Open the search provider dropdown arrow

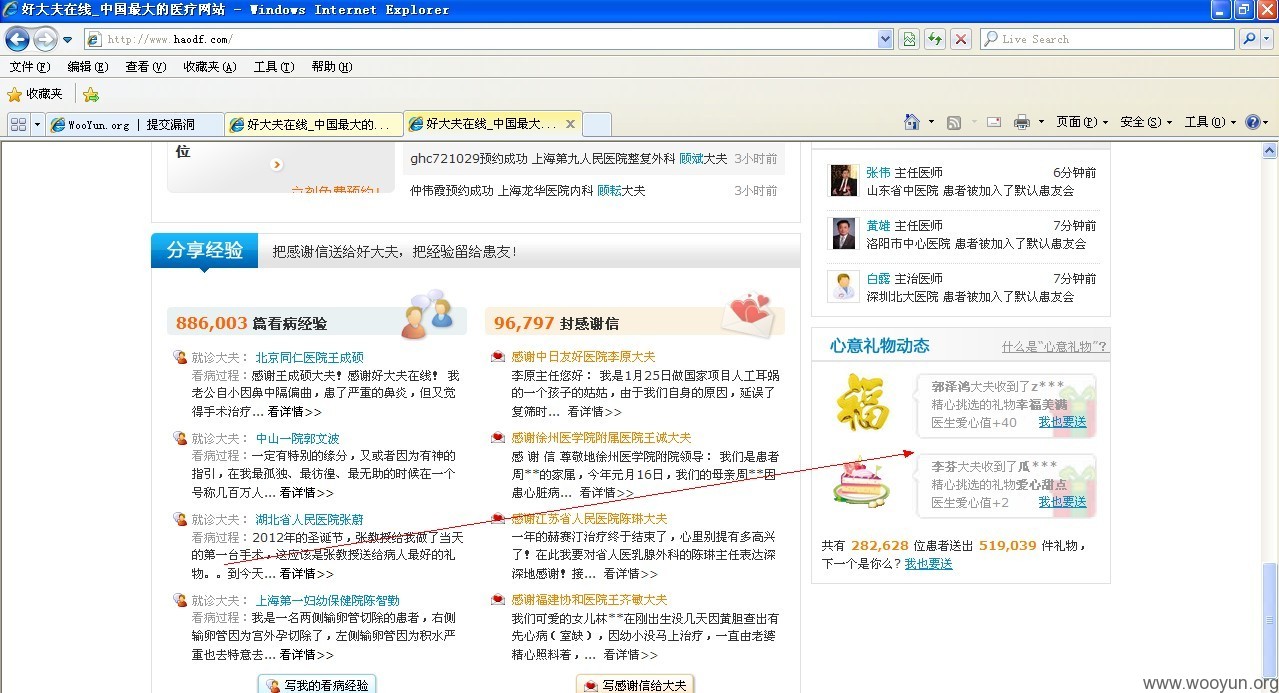(x=1267, y=39)
